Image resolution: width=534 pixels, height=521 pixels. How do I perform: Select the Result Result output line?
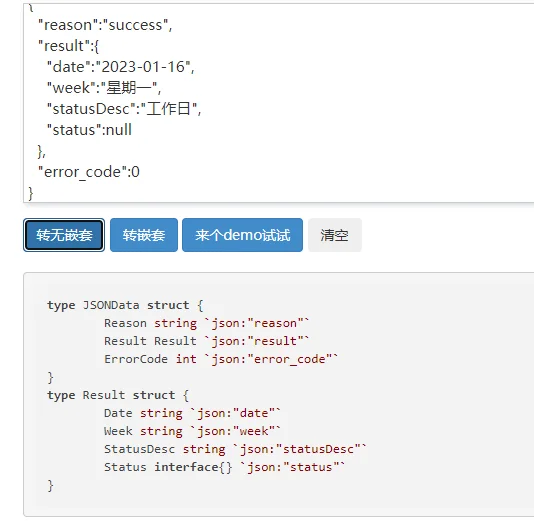(206, 341)
